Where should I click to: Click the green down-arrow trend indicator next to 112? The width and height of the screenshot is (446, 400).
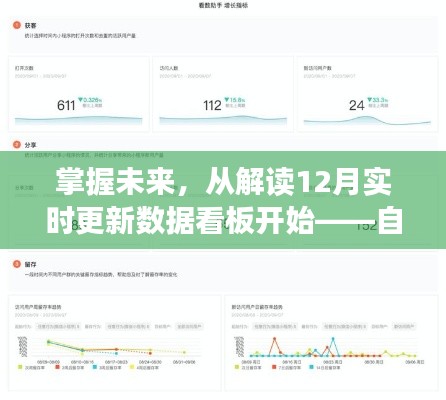(226, 100)
